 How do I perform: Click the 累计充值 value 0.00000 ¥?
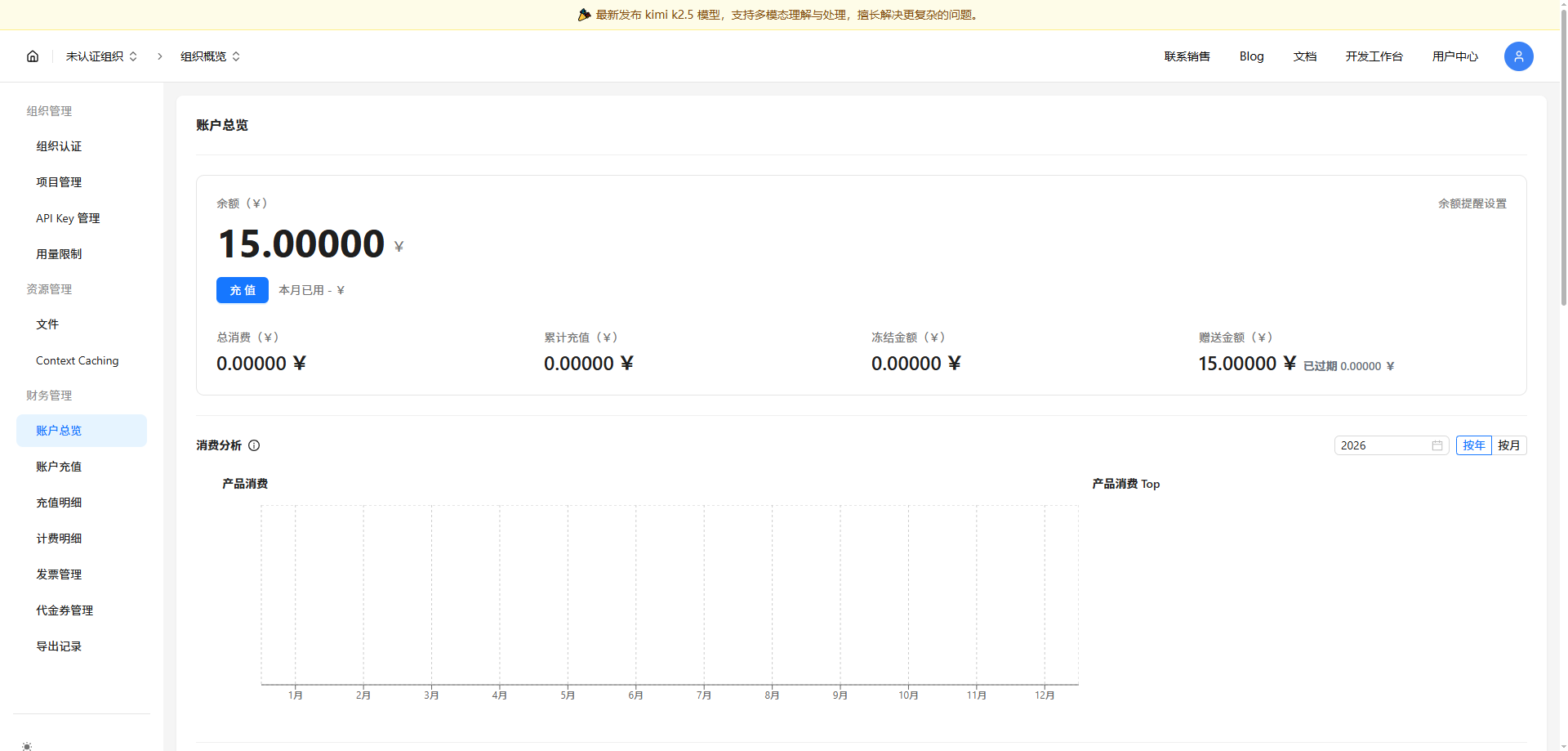pos(589,364)
